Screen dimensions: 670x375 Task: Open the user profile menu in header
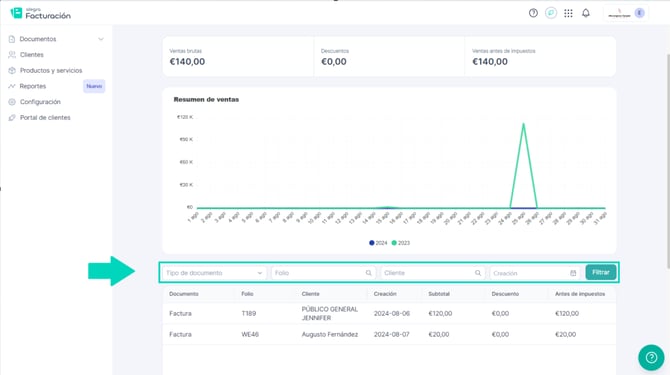point(626,13)
